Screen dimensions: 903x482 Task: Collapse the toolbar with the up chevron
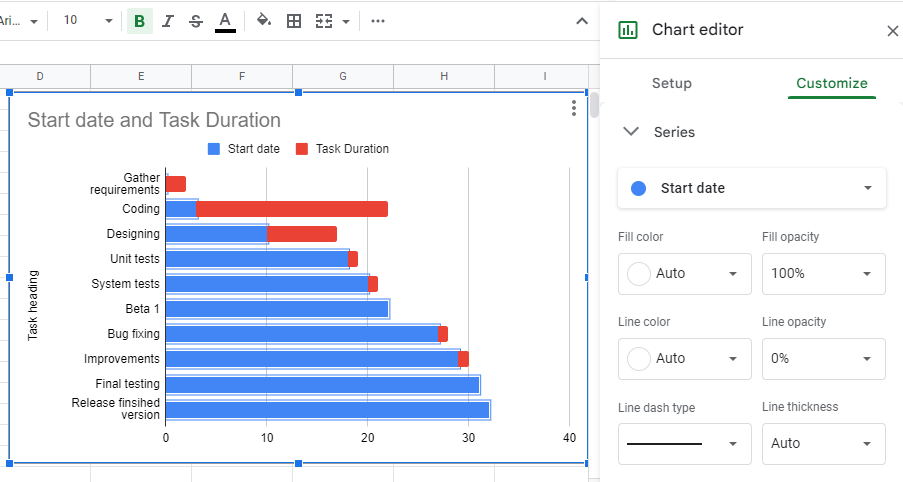[582, 21]
